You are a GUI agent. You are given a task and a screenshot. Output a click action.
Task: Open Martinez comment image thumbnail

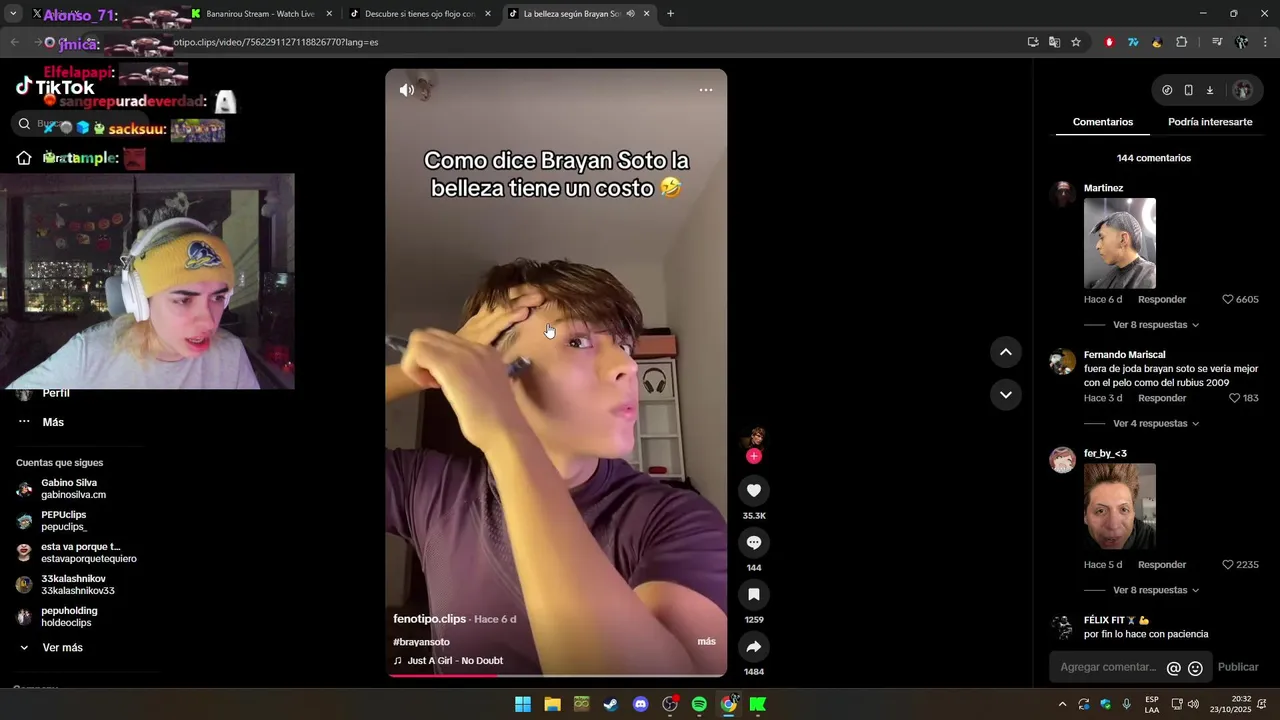(1120, 243)
